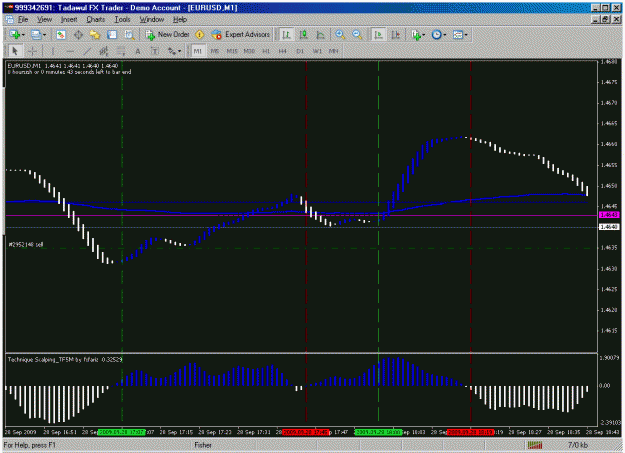Activate the M1 timeframe
This screenshot has width=625, height=453.
coord(198,51)
